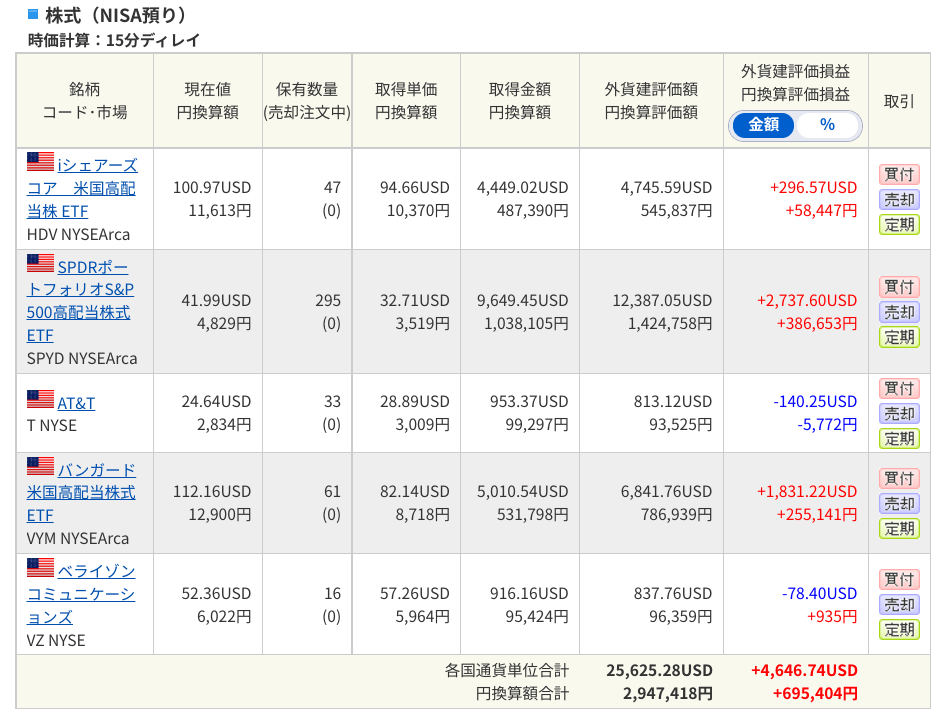Select total yen valuation 2,947,418円

tap(667, 694)
